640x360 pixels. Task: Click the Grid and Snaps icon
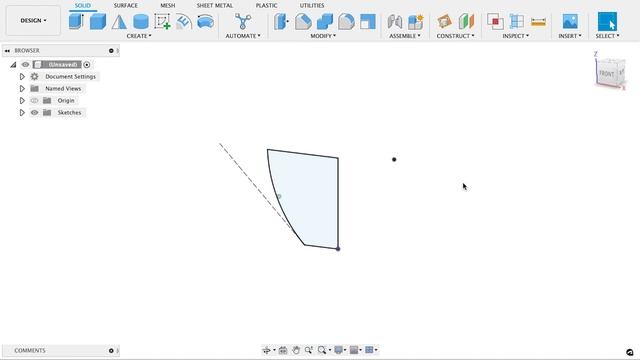click(354, 350)
